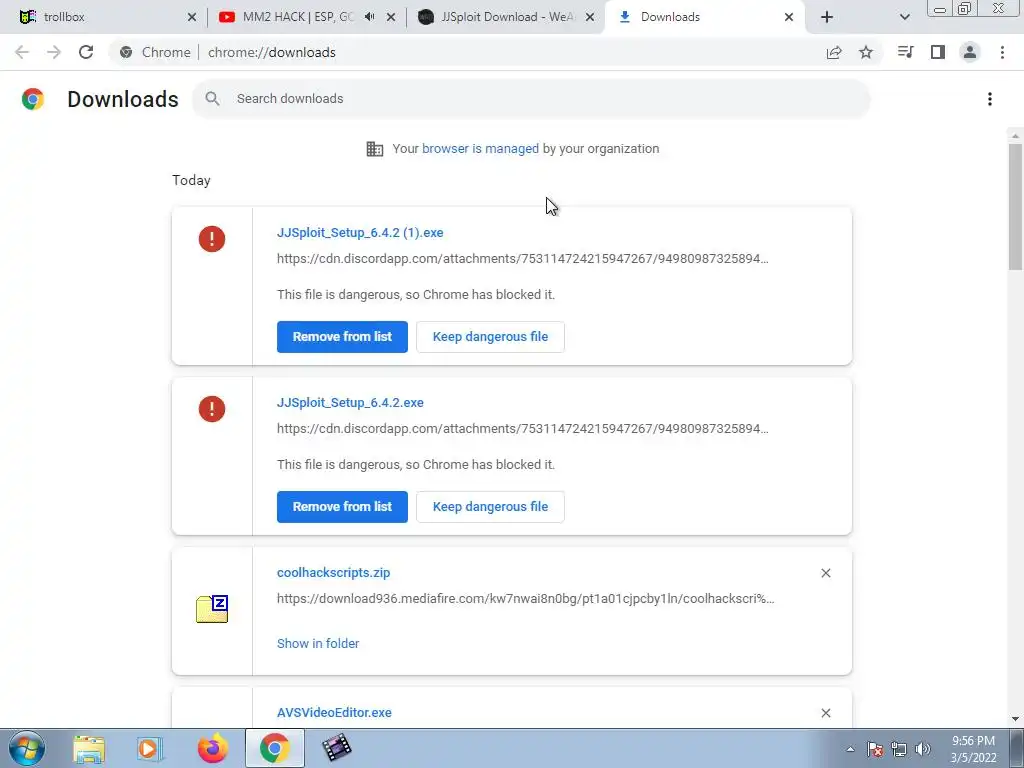1024x768 pixels.
Task: Click the coolhackscripts.zip archive icon
Action: click(212, 609)
